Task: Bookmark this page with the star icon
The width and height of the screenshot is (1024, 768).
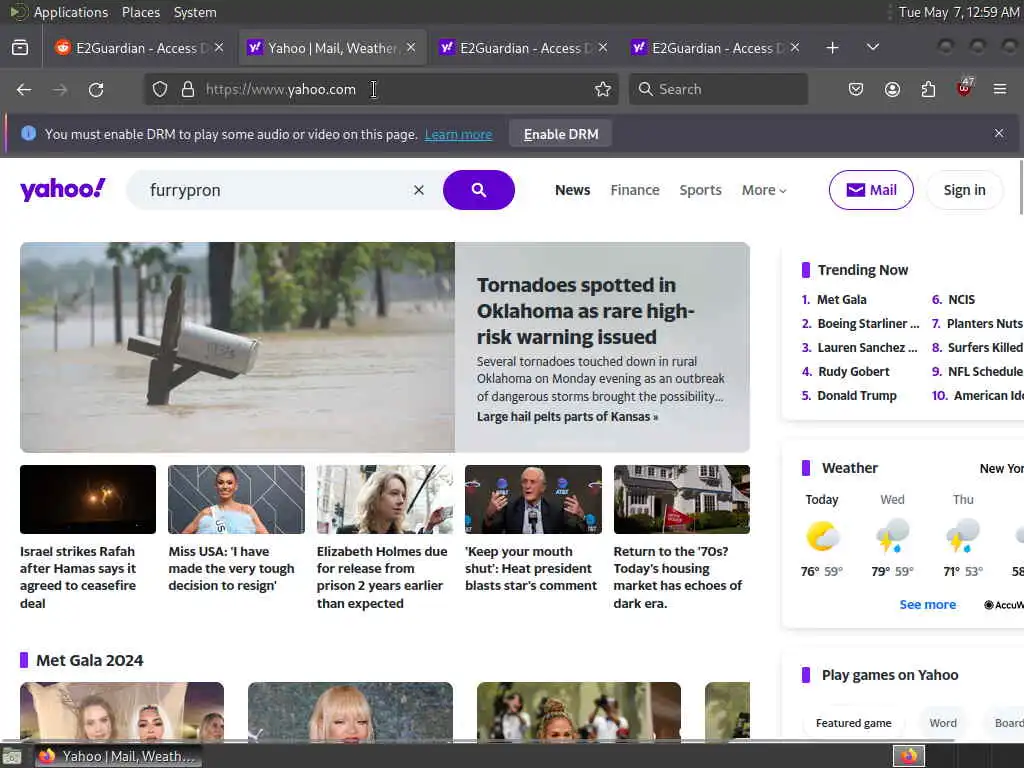Action: tap(603, 89)
